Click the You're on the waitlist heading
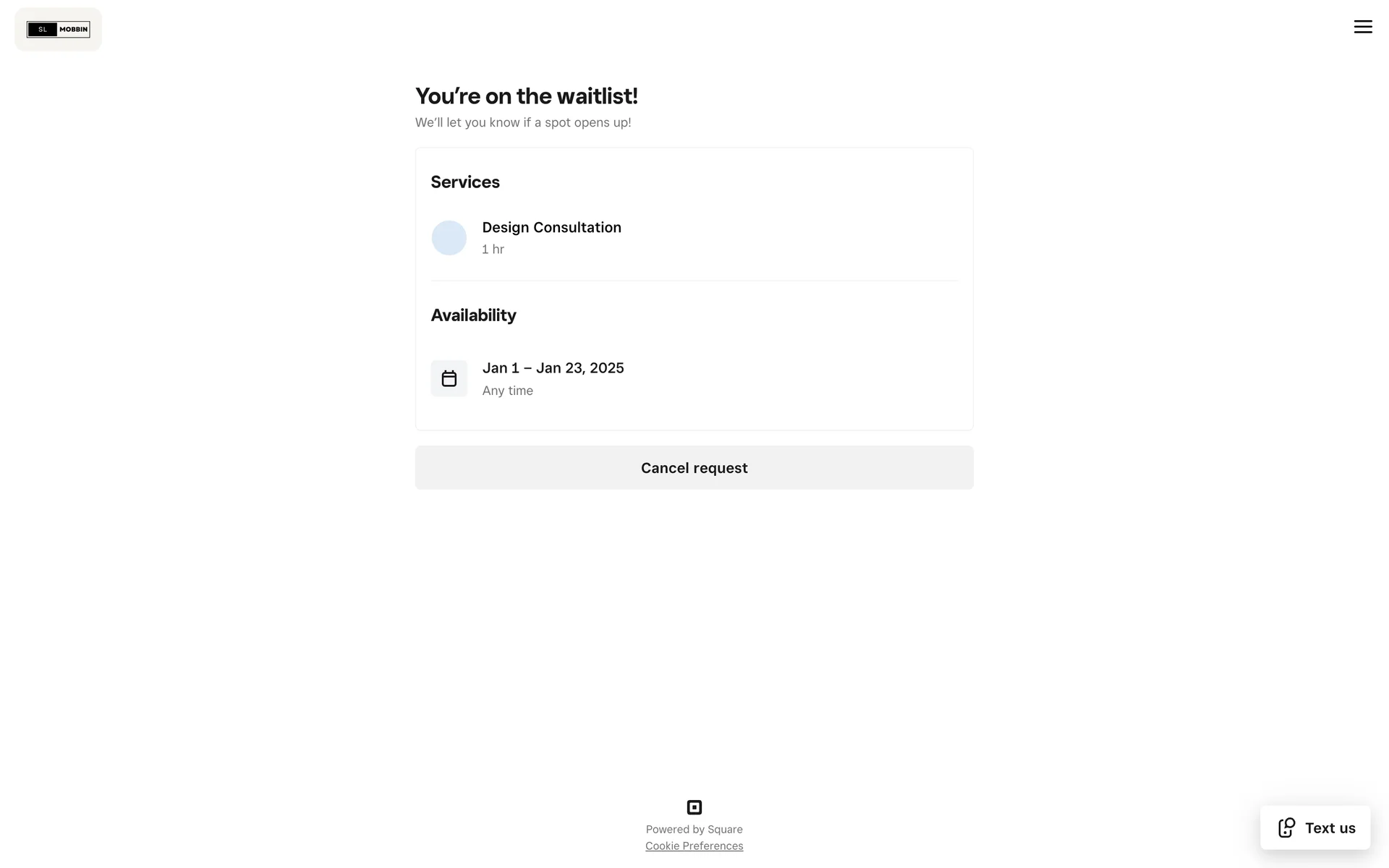This screenshot has height=868, width=1389. [526, 95]
